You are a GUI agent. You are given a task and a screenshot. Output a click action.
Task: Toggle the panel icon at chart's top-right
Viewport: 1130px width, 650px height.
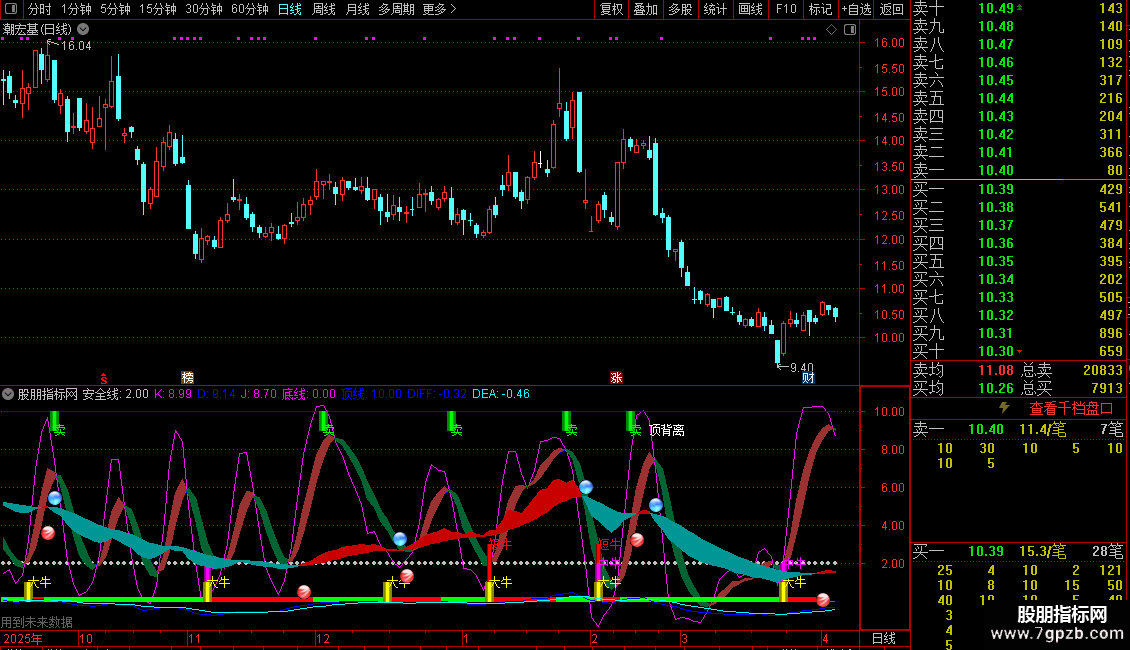(x=849, y=30)
